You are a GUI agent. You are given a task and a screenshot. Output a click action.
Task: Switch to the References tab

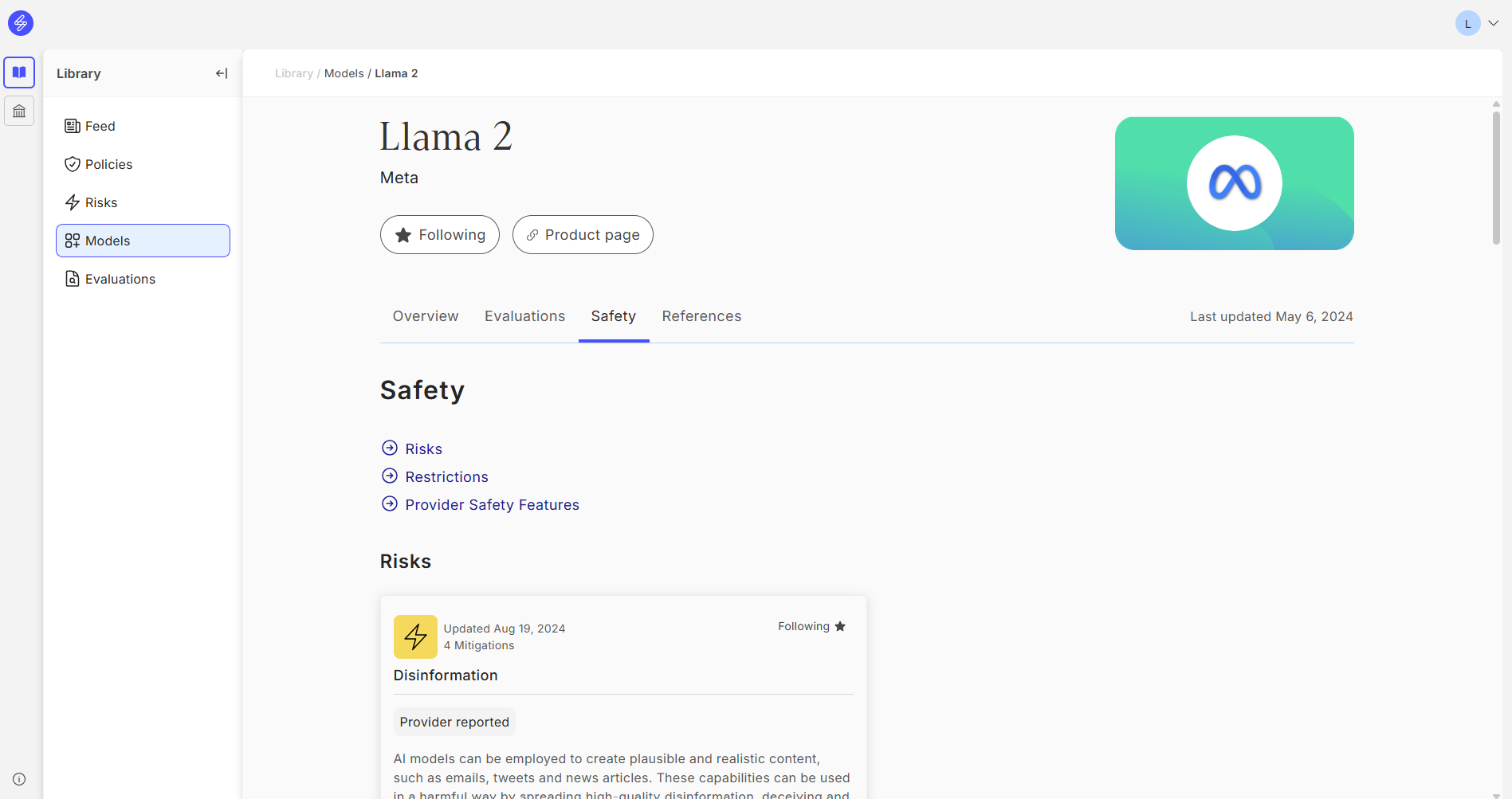coord(701,316)
